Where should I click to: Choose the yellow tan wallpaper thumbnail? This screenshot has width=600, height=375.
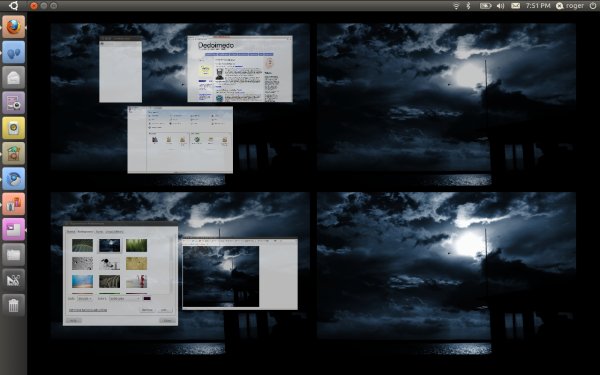(x=137, y=263)
